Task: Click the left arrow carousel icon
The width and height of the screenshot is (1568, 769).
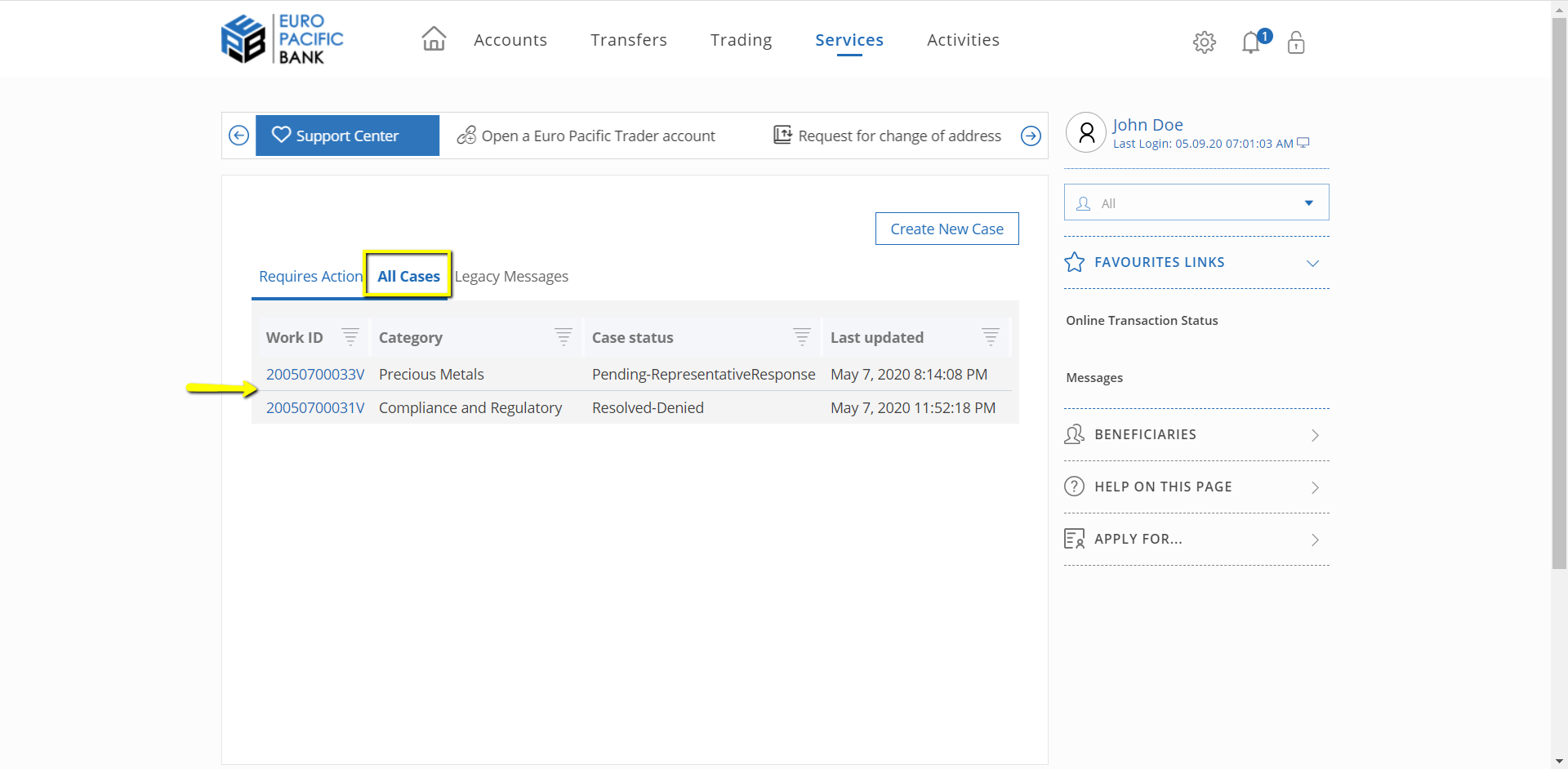Action: (238, 136)
